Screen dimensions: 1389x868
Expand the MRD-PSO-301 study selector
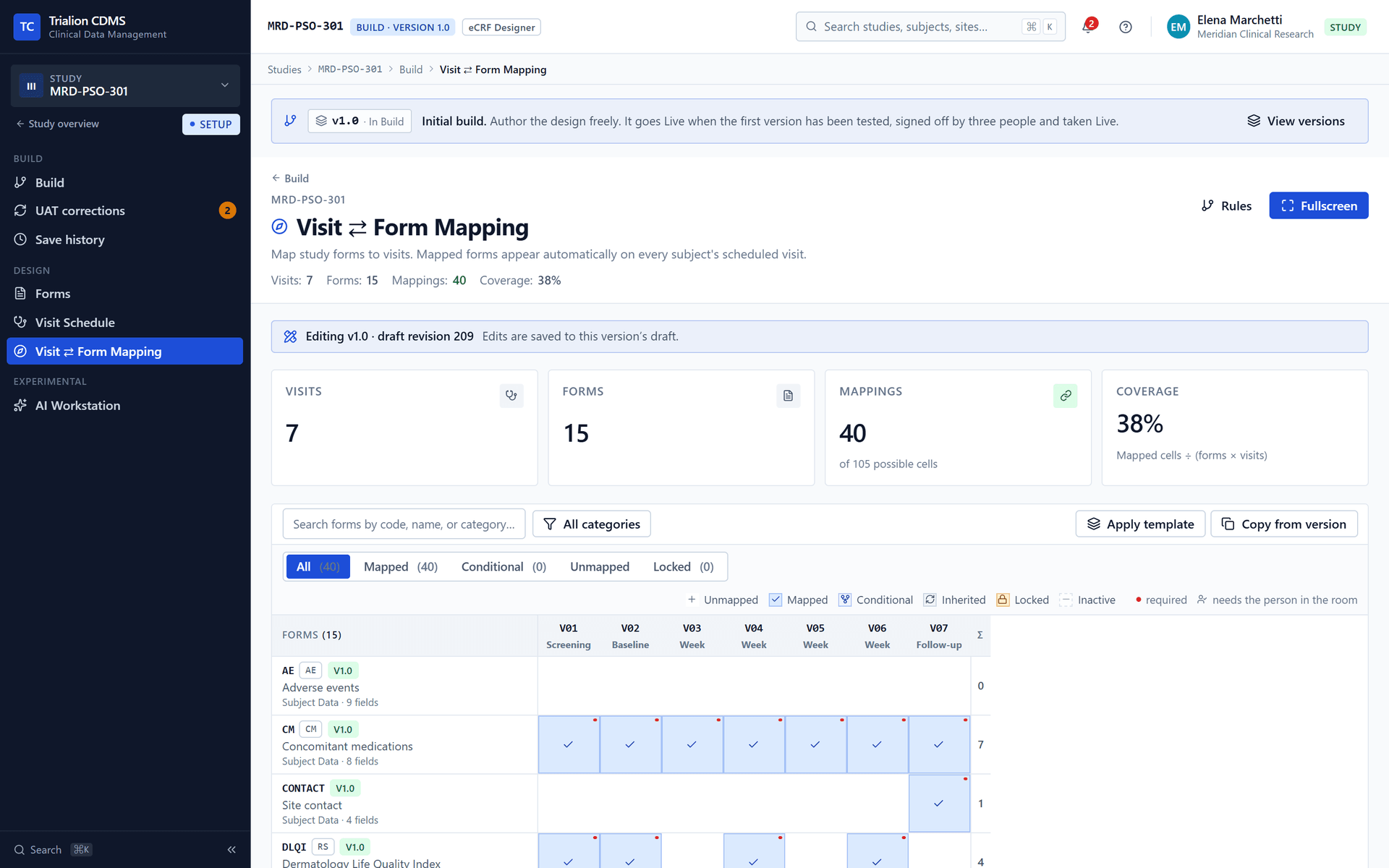(x=125, y=85)
